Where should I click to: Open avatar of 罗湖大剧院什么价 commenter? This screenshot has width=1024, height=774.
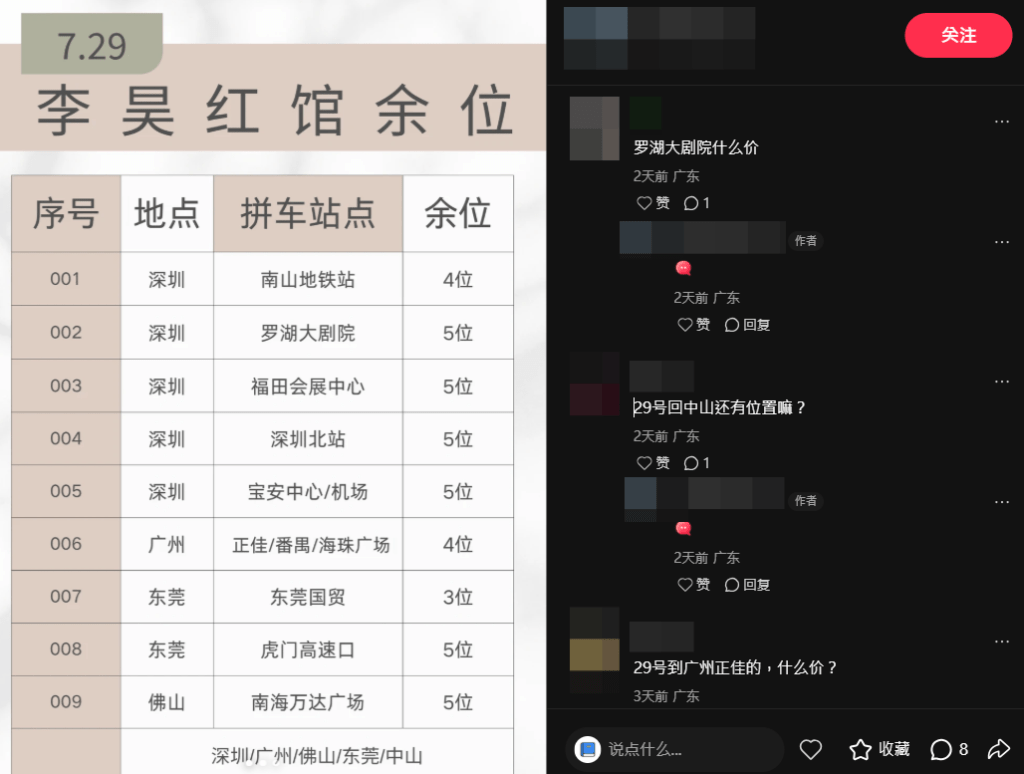click(594, 129)
